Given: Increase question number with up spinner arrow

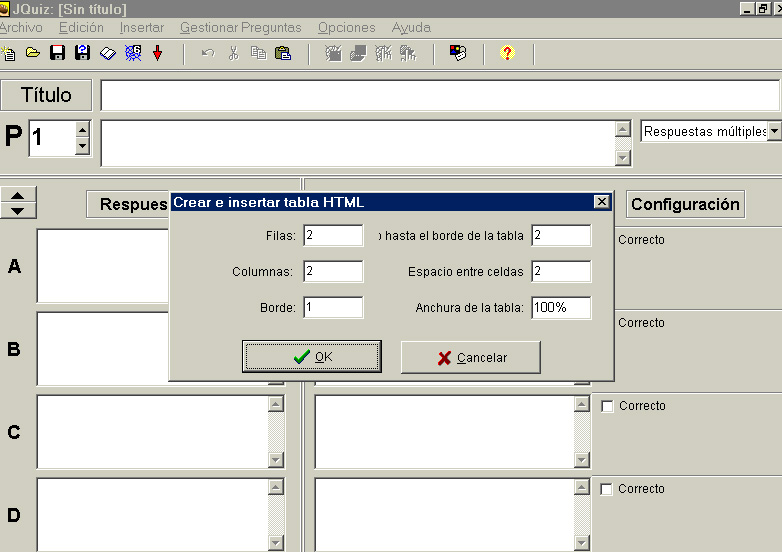Looking at the screenshot, I should [x=82, y=129].
